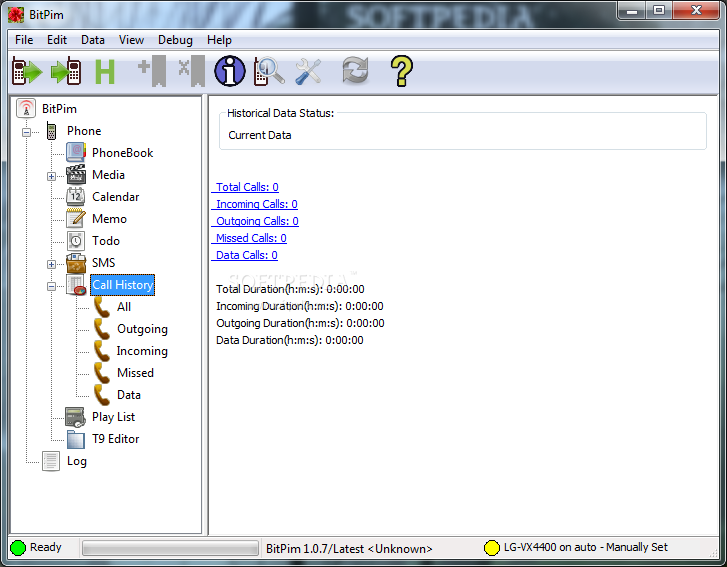This screenshot has height=567, width=727.
Task: Click the Phone handset icon in tree
Action: point(51,131)
